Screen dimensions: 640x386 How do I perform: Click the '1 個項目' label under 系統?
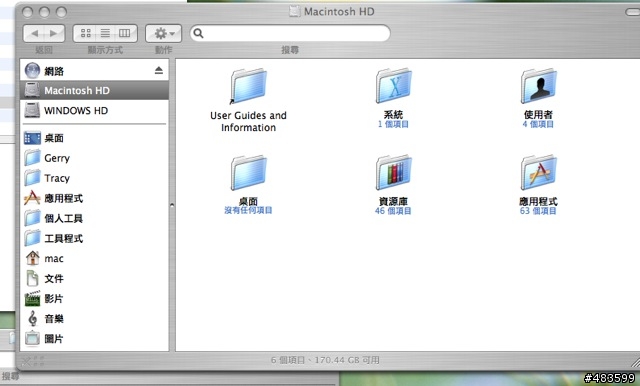click(393, 124)
